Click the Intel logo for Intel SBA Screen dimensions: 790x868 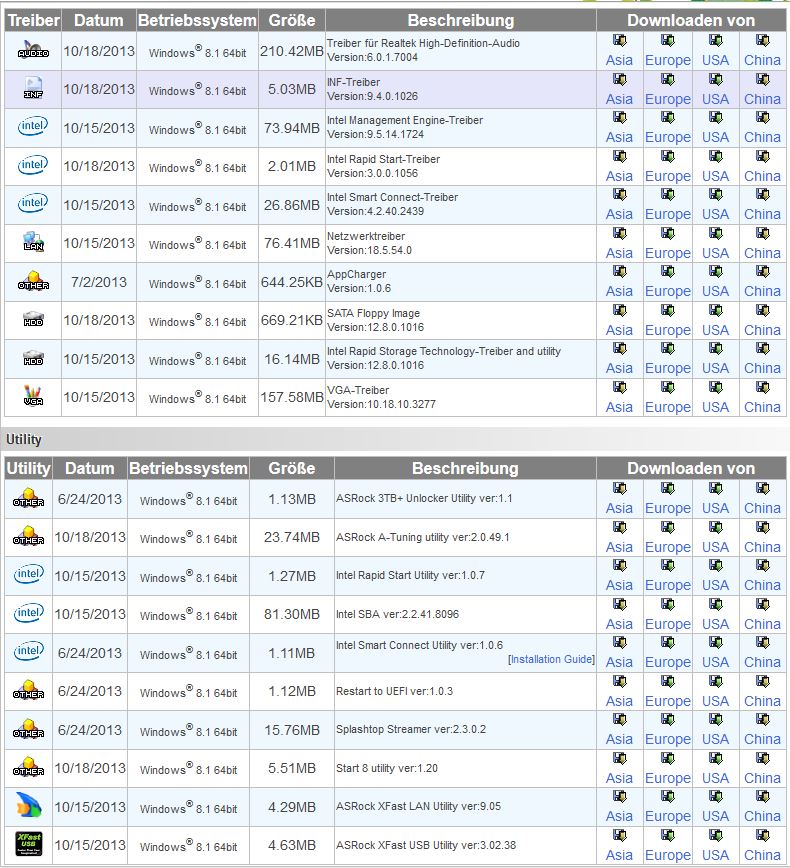click(28, 614)
